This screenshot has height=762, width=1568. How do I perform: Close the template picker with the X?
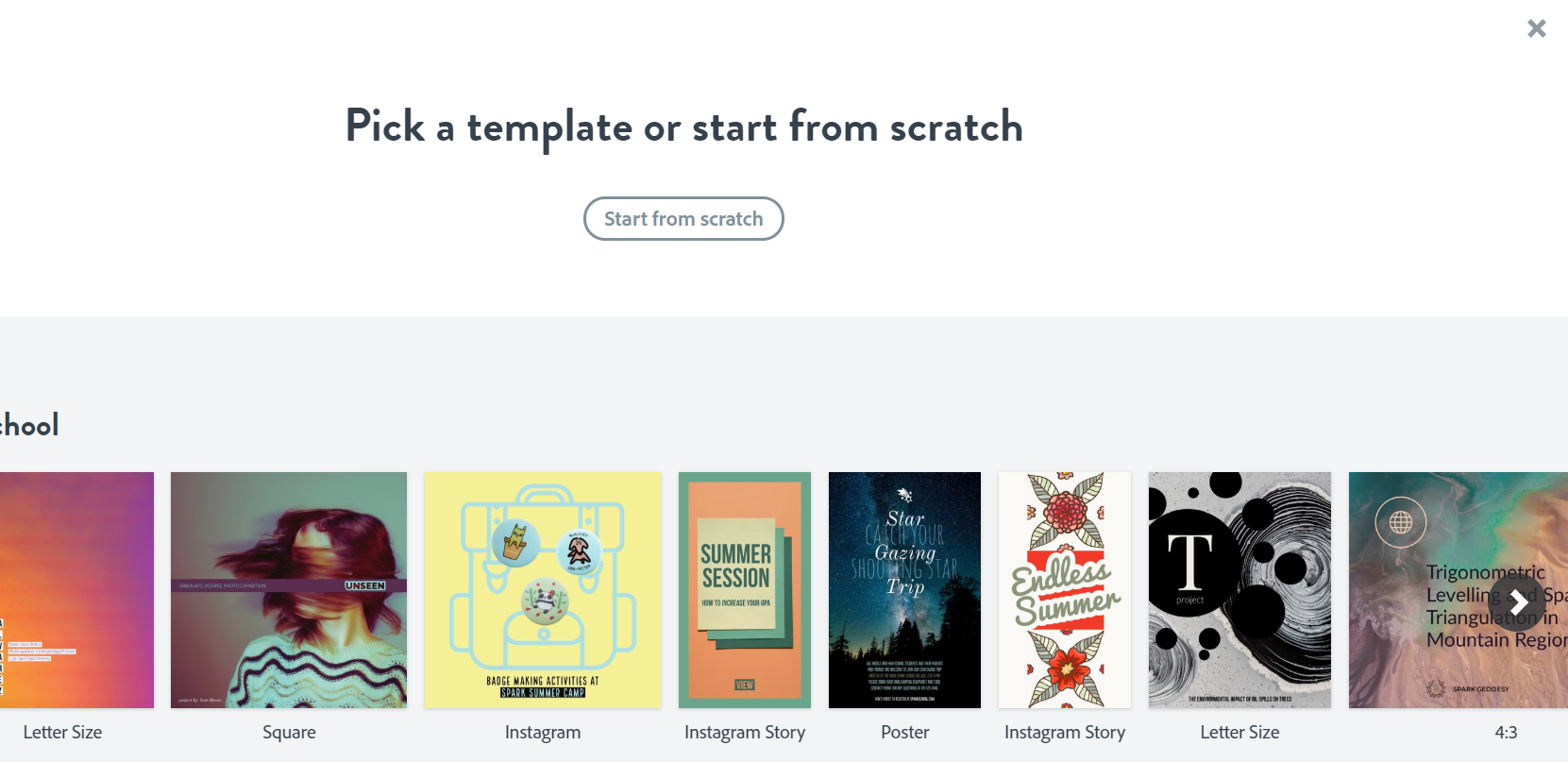pyautogui.click(x=1536, y=29)
